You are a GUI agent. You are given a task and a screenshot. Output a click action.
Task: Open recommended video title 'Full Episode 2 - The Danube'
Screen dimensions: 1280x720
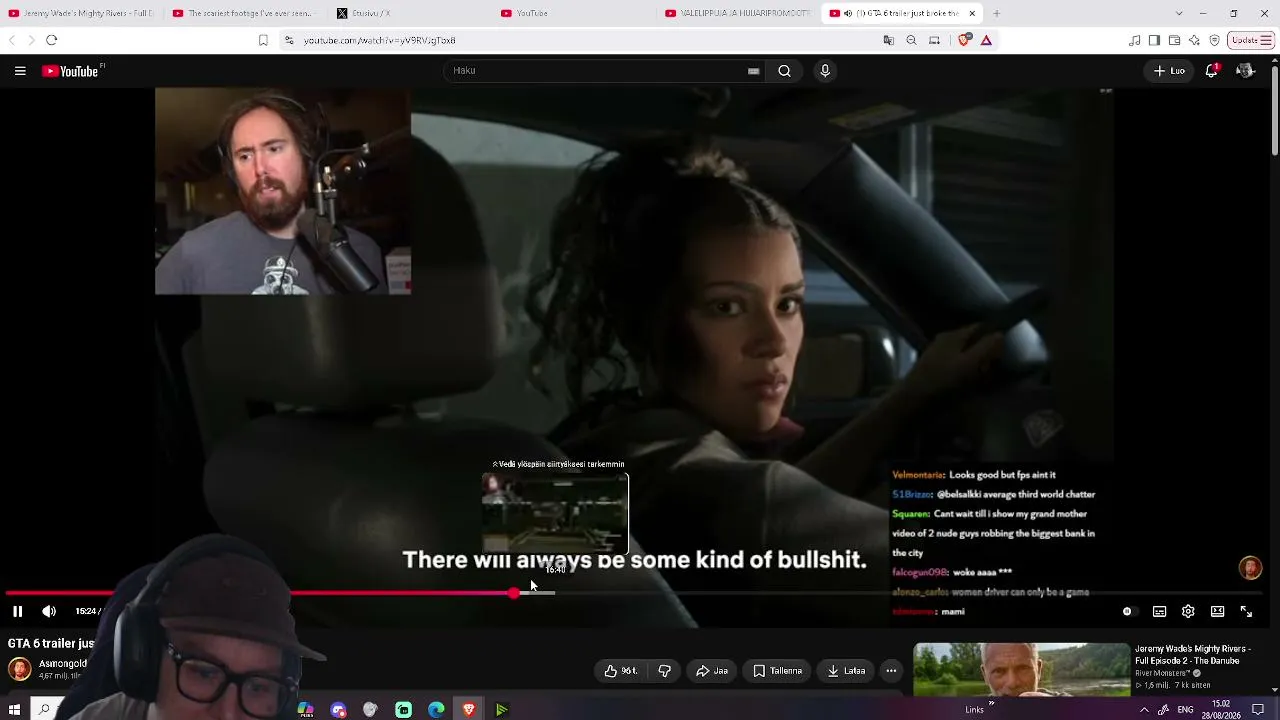pos(1193,655)
